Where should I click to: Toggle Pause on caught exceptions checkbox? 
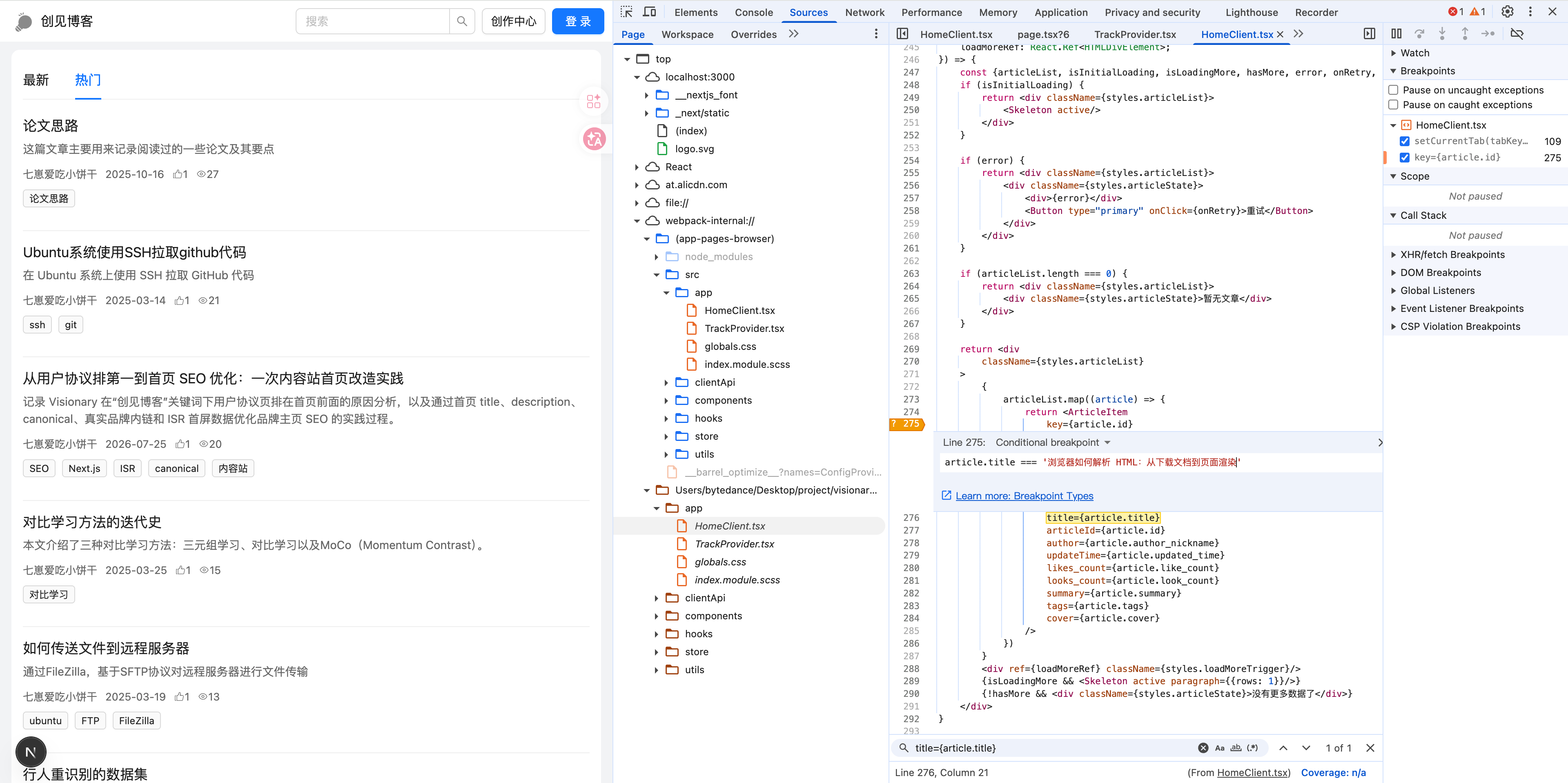1393,105
